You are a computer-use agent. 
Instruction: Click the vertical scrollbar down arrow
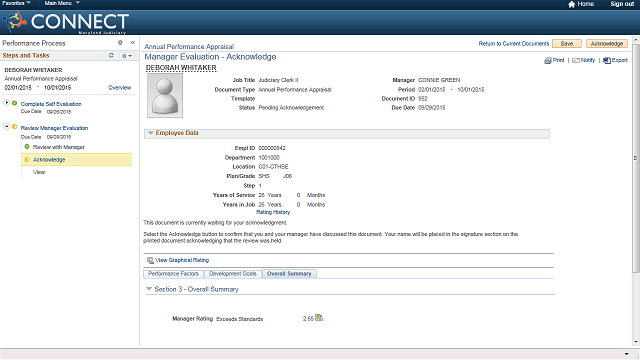636,342
